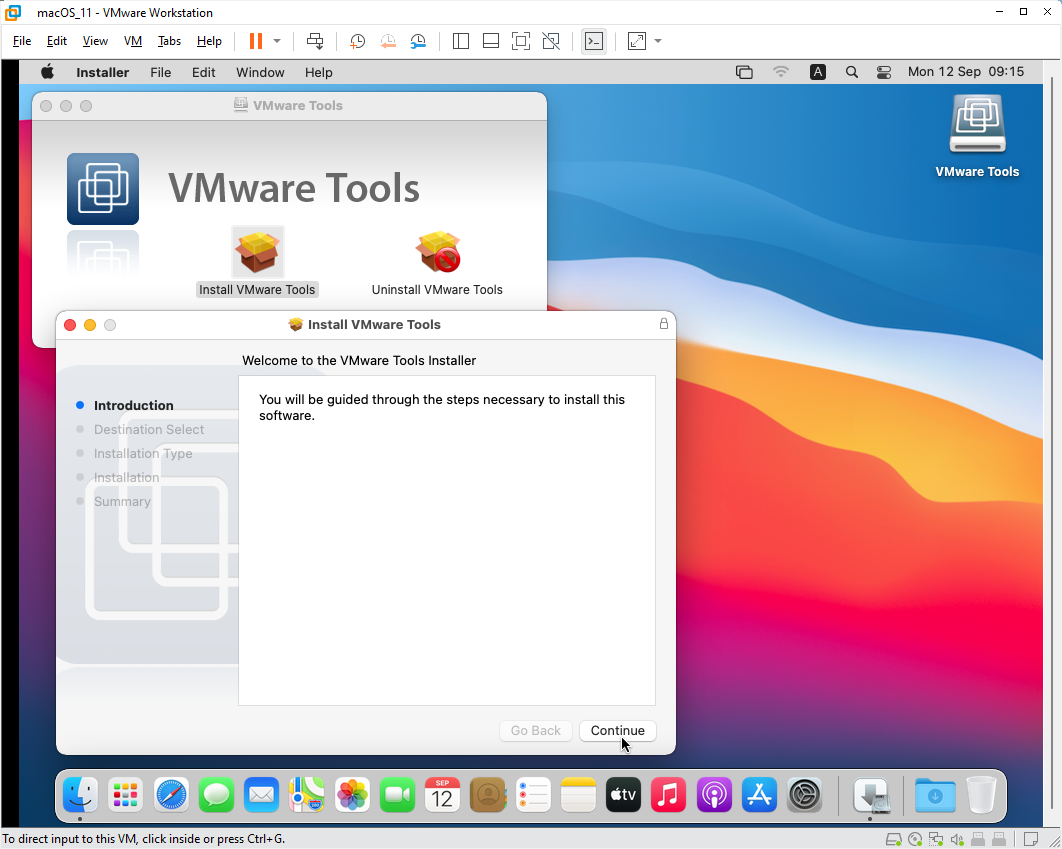The image size is (1062, 849).
Task: Open the Wi-Fi status menu
Action: pyautogui.click(x=781, y=72)
